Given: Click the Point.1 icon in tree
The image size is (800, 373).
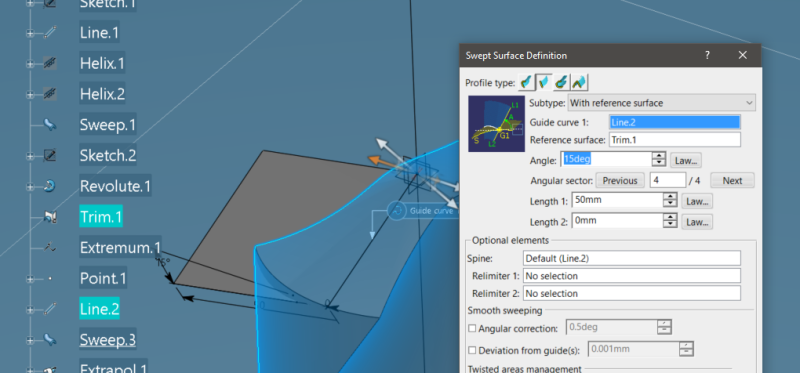Looking at the screenshot, I should (x=49, y=279).
